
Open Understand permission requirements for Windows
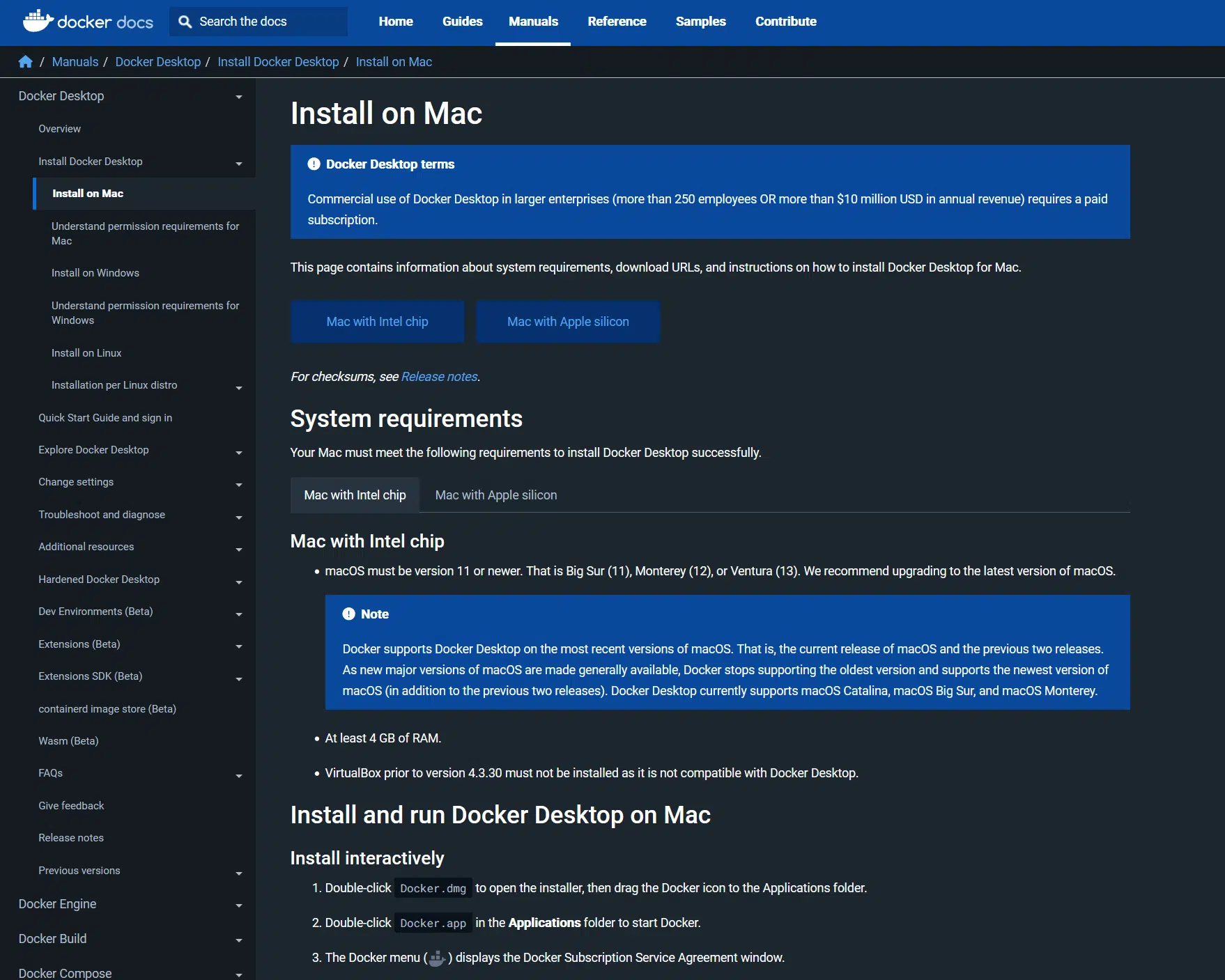145,313
